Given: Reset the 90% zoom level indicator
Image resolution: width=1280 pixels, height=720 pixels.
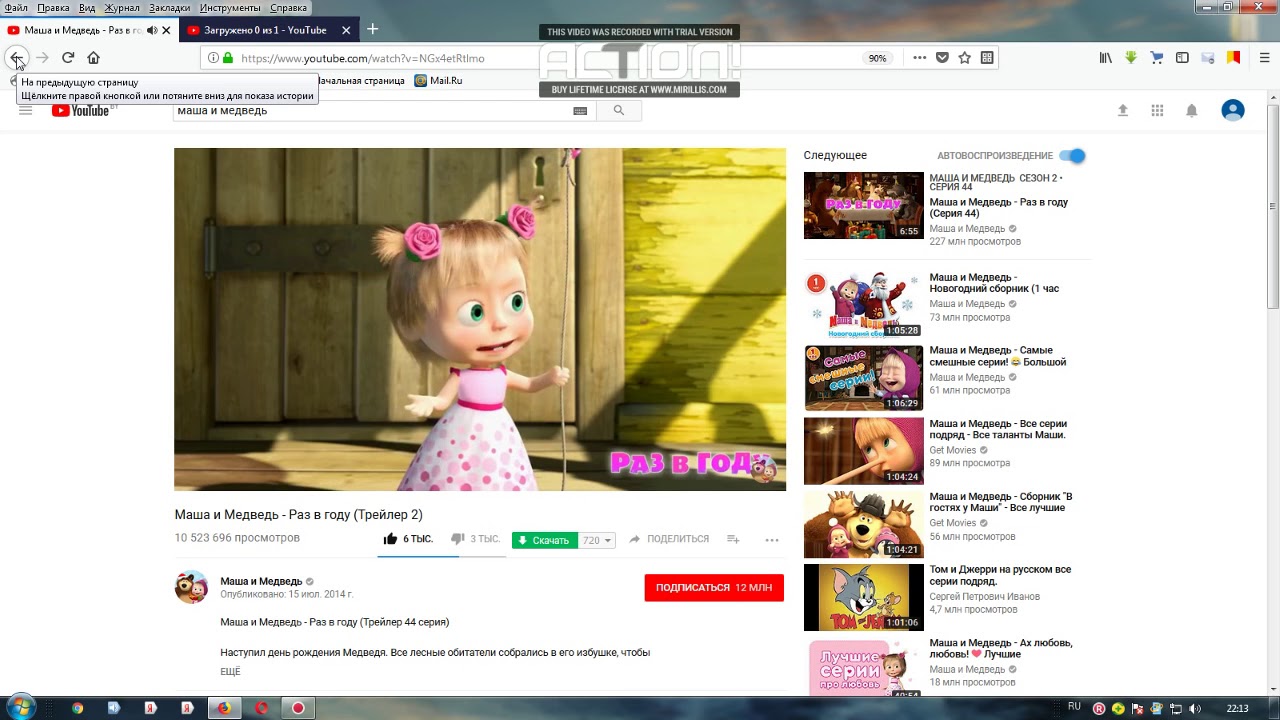Looking at the screenshot, I should tap(877, 58).
